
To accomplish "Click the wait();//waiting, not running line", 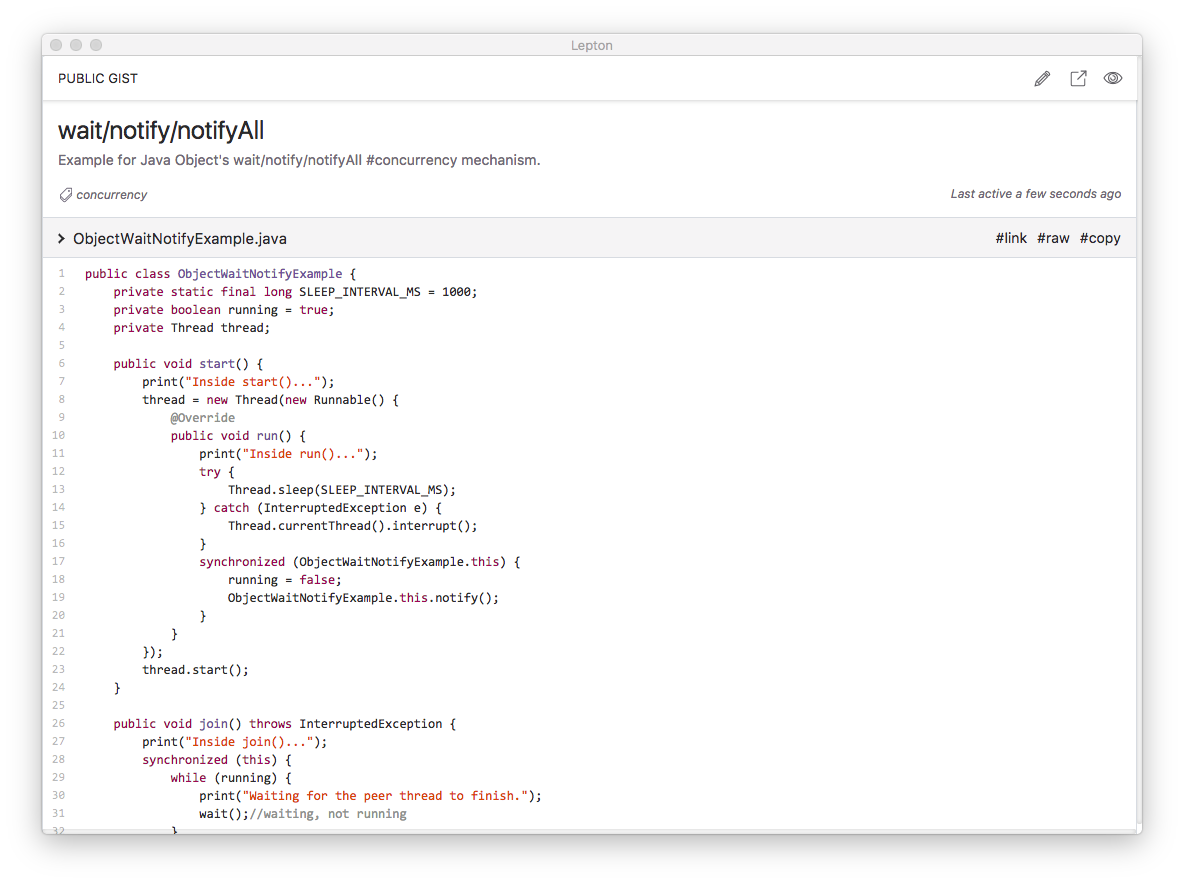I will click(303, 815).
